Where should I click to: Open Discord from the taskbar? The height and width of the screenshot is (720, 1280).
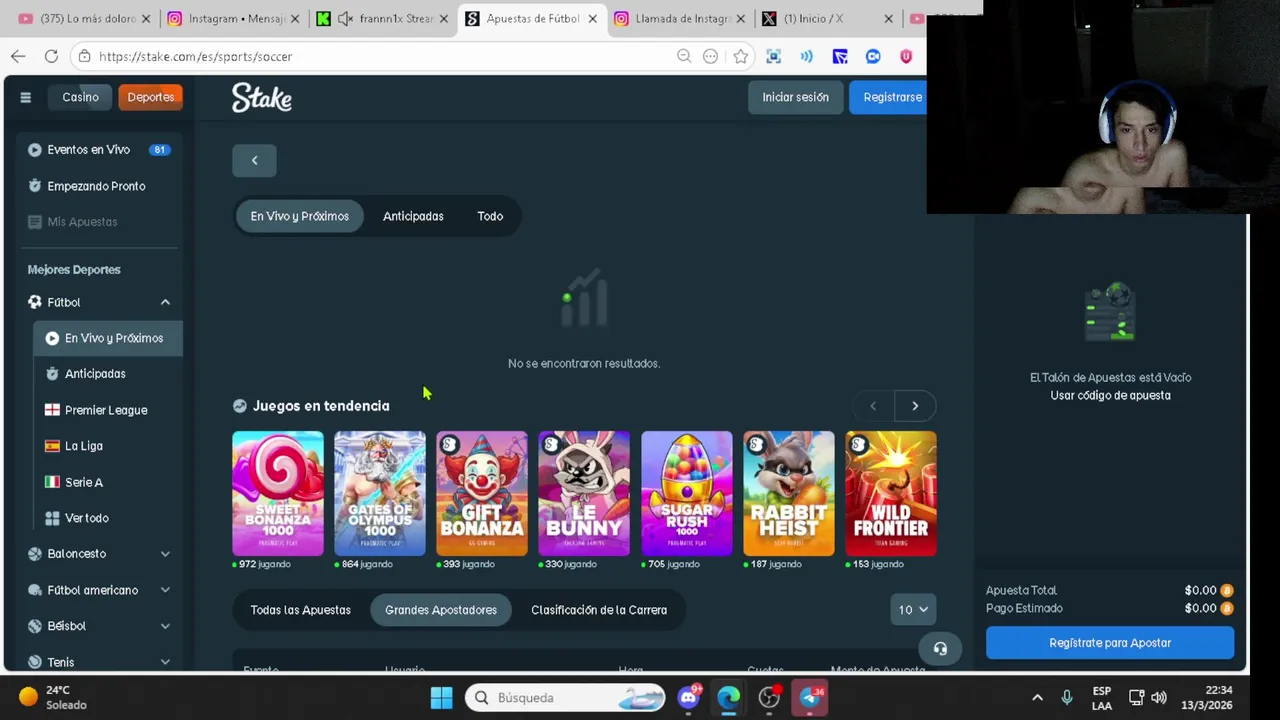688,698
